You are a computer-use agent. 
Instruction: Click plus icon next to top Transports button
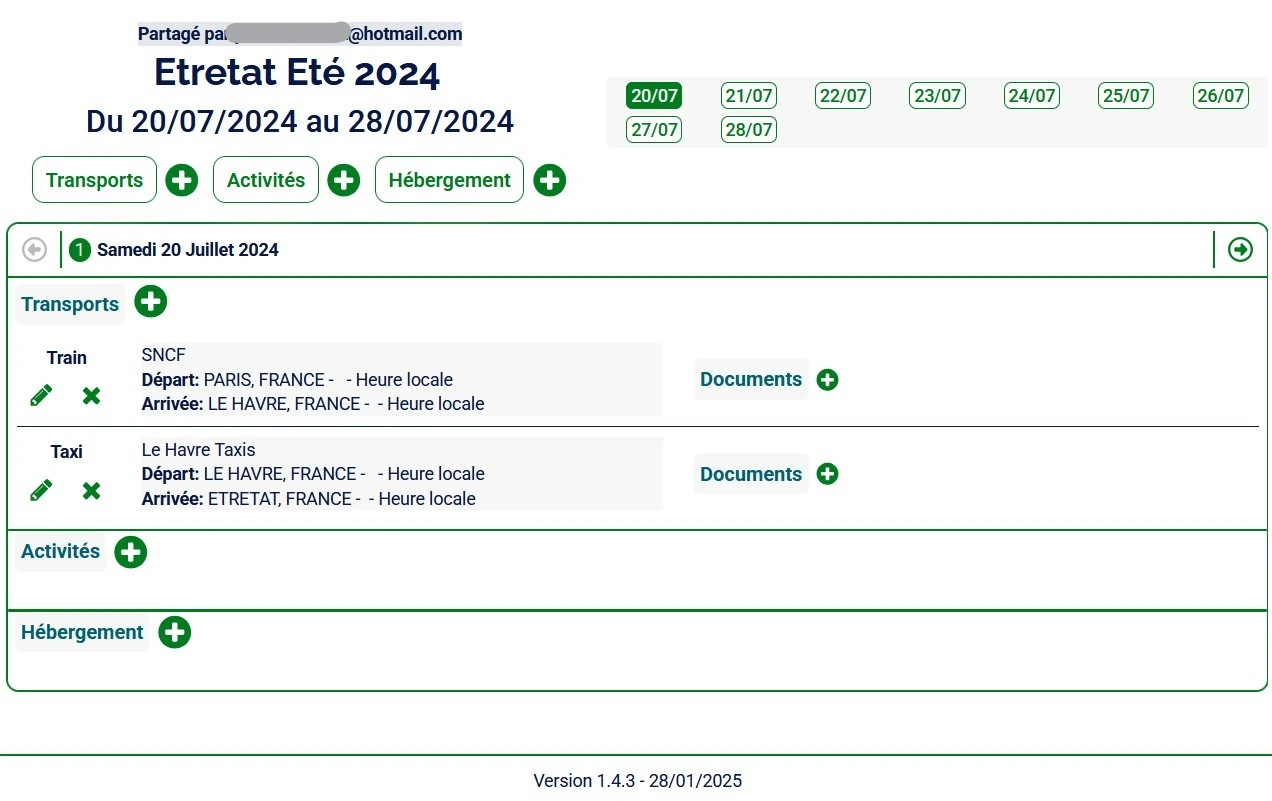(182, 180)
